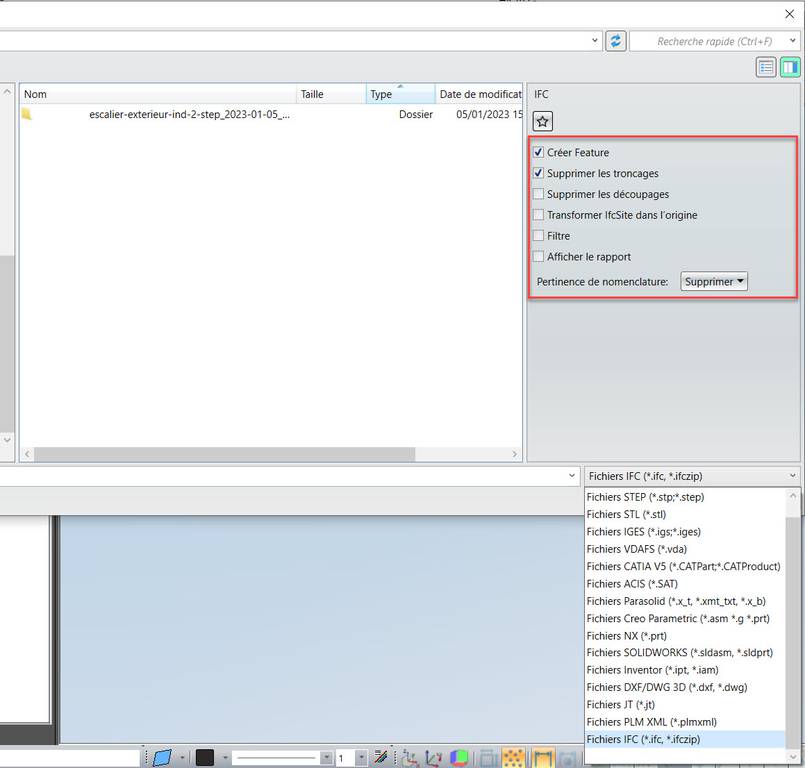Click the Dossier type cell
Image resolution: width=805 pixels, height=768 pixels.
415,114
